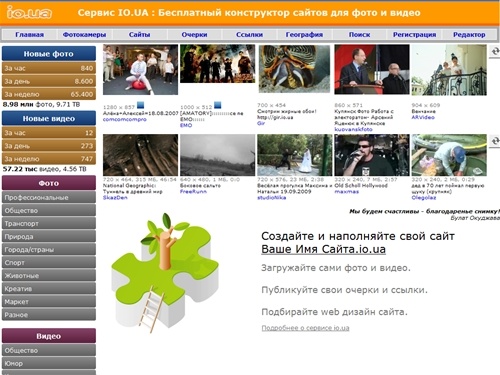Select Общество video category

pyautogui.click(x=49, y=350)
